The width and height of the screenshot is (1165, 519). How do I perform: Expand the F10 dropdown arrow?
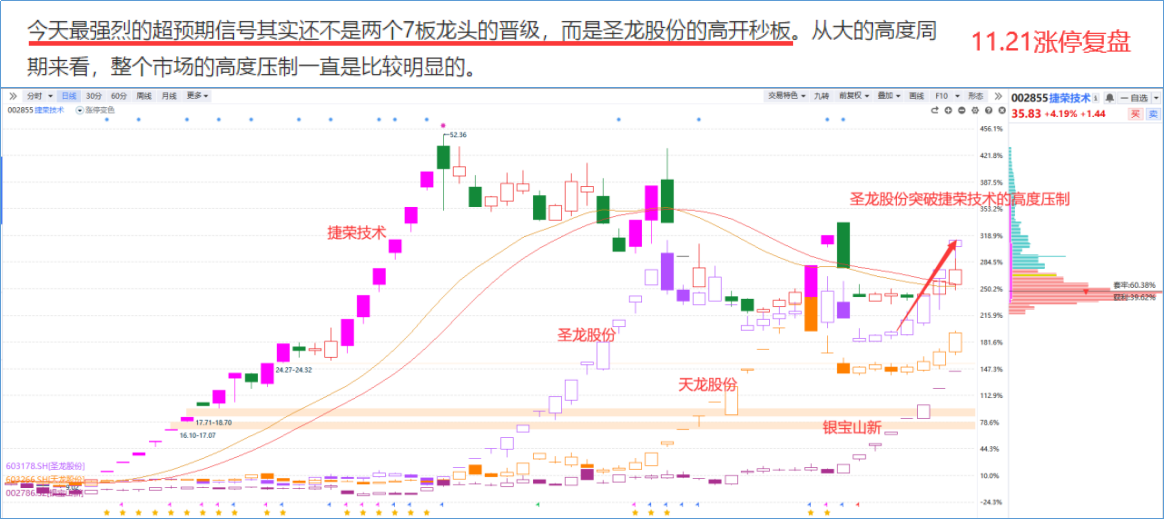click(x=957, y=96)
